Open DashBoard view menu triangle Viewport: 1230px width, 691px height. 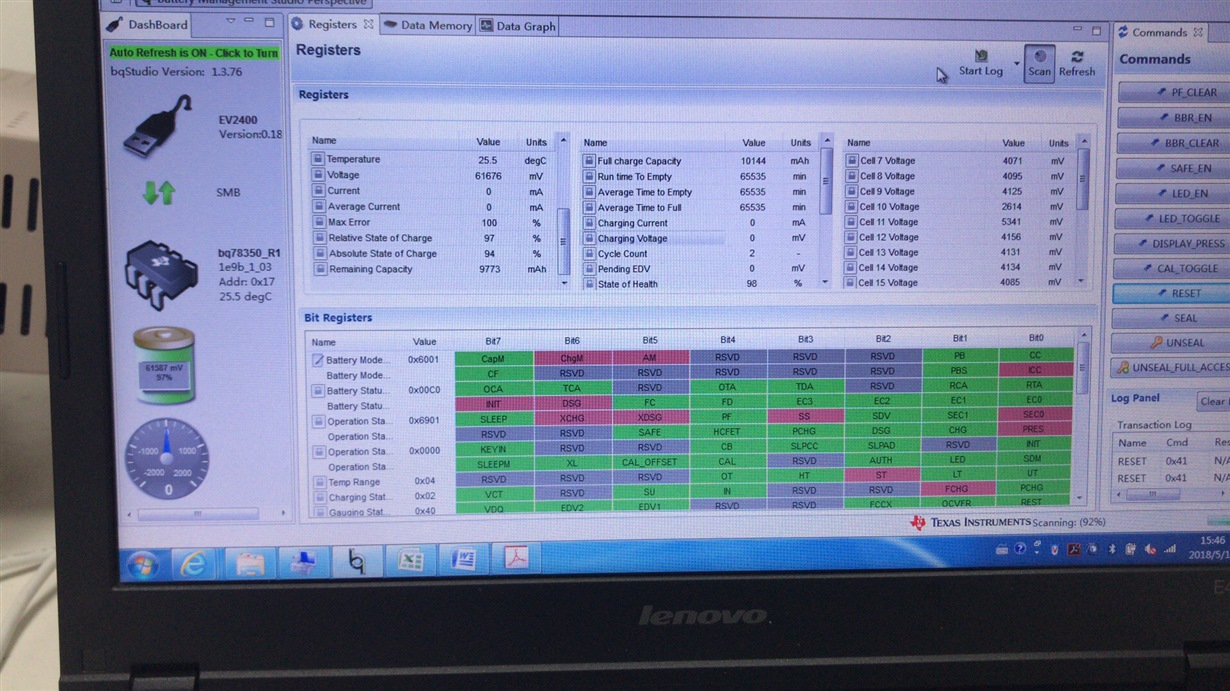(x=231, y=21)
